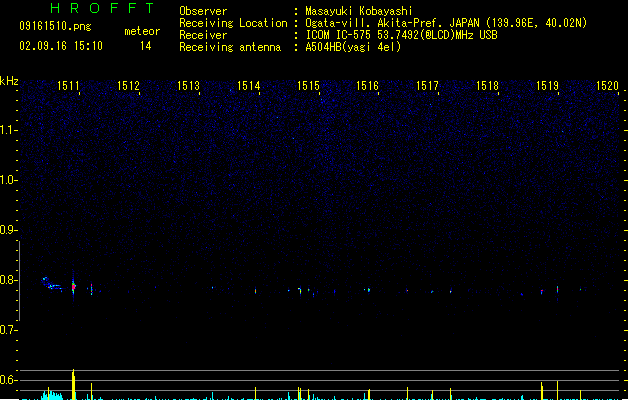629x400 pixels.
Task: Select the filename 09161510.png
Action: (55, 26)
